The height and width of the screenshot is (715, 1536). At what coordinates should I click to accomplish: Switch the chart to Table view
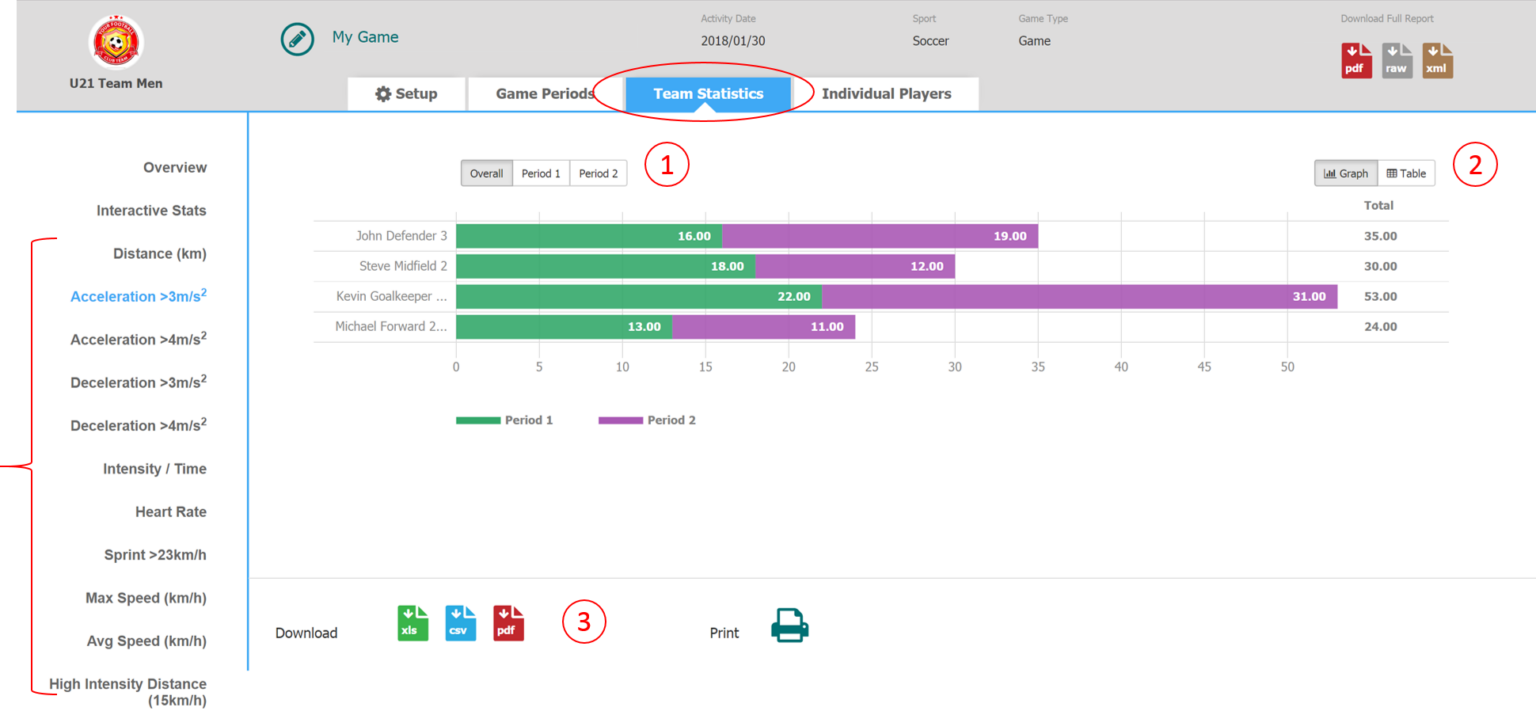pos(1406,172)
